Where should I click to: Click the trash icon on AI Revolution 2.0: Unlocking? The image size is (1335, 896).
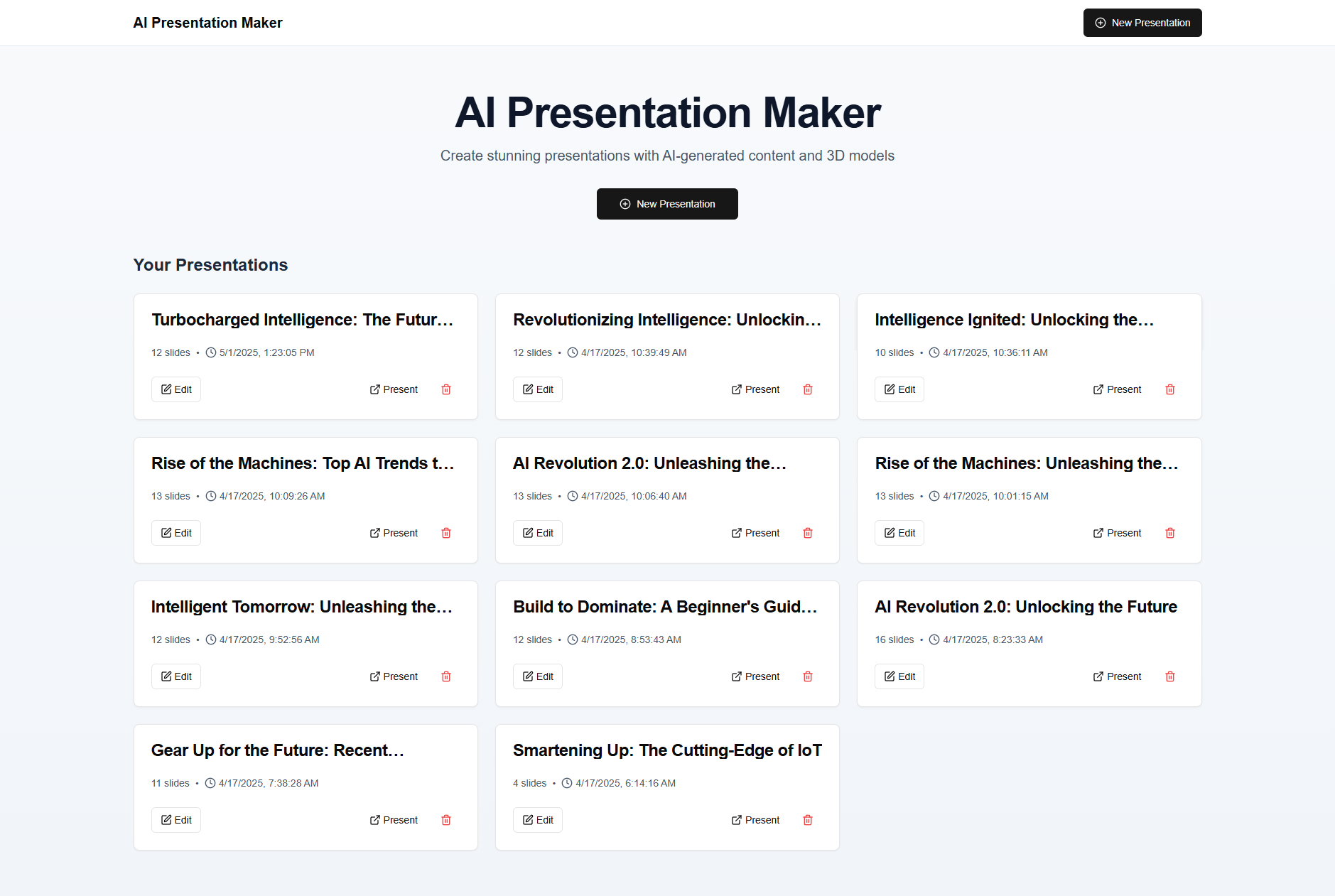pyautogui.click(x=1169, y=676)
